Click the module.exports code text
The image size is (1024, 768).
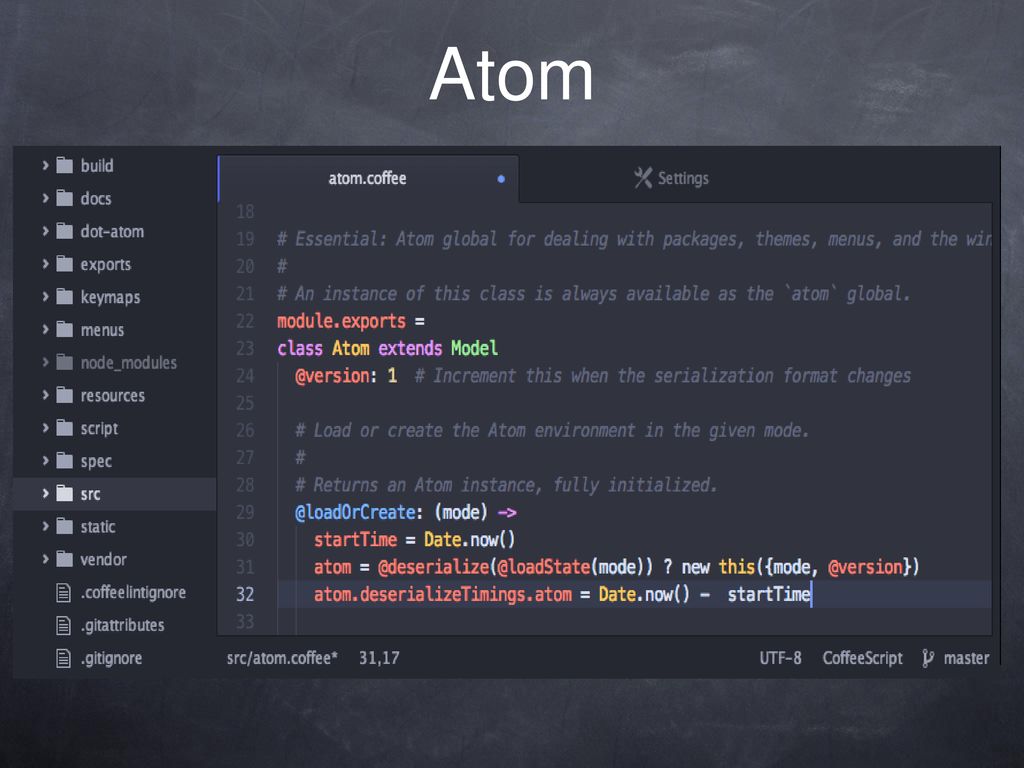(x=341, y=321)
